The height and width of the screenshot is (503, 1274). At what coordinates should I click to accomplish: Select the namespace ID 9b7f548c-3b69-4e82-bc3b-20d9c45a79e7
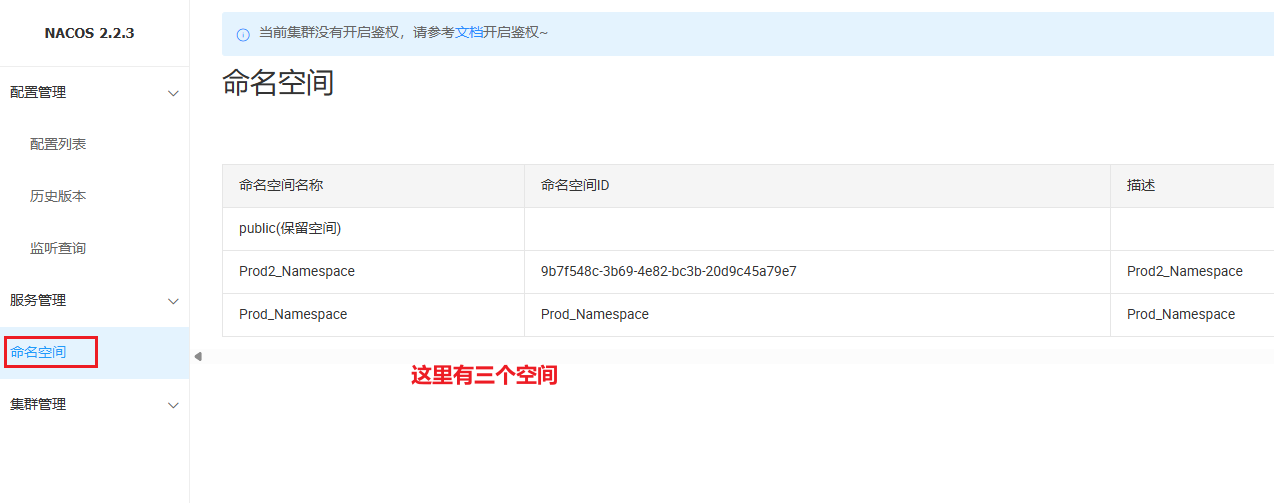coord(669,271)
